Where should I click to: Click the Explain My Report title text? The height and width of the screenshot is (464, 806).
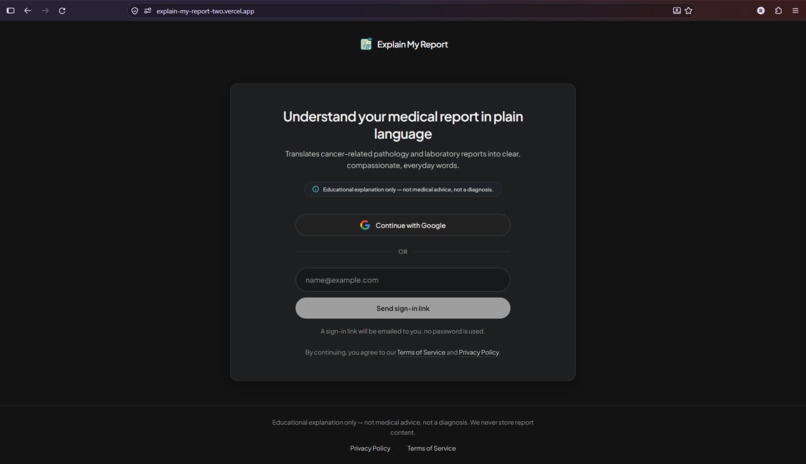[x=412, y=45]
